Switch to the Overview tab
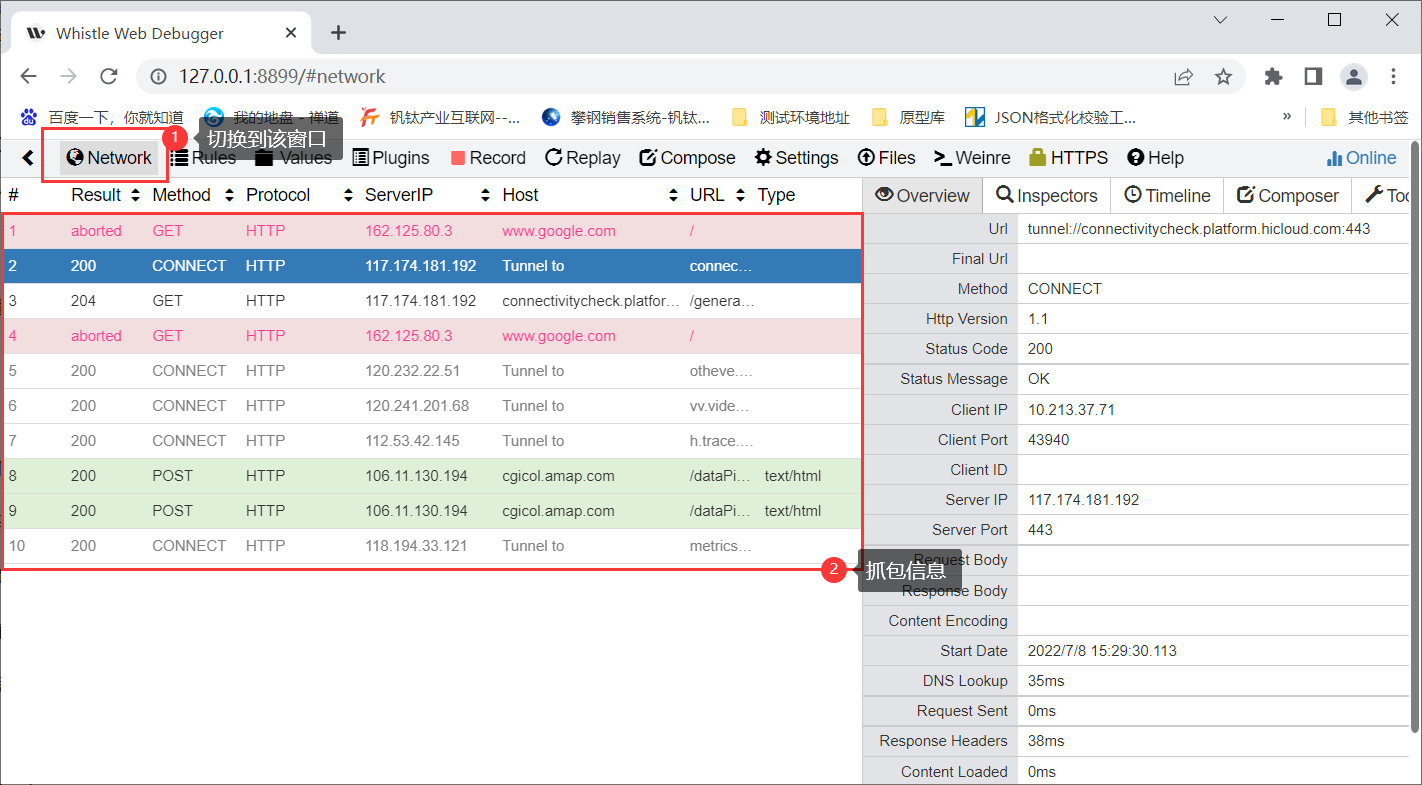Screen dimensions: 1422x785 (x=922, y=196)
